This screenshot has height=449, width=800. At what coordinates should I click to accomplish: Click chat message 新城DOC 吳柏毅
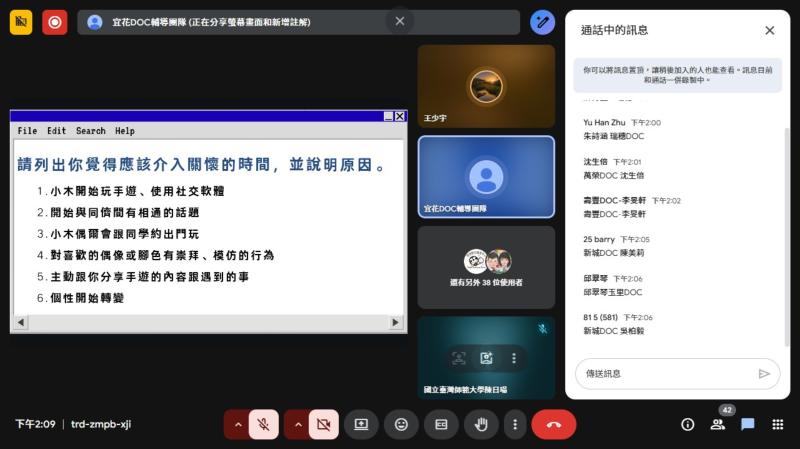point(614,331)
